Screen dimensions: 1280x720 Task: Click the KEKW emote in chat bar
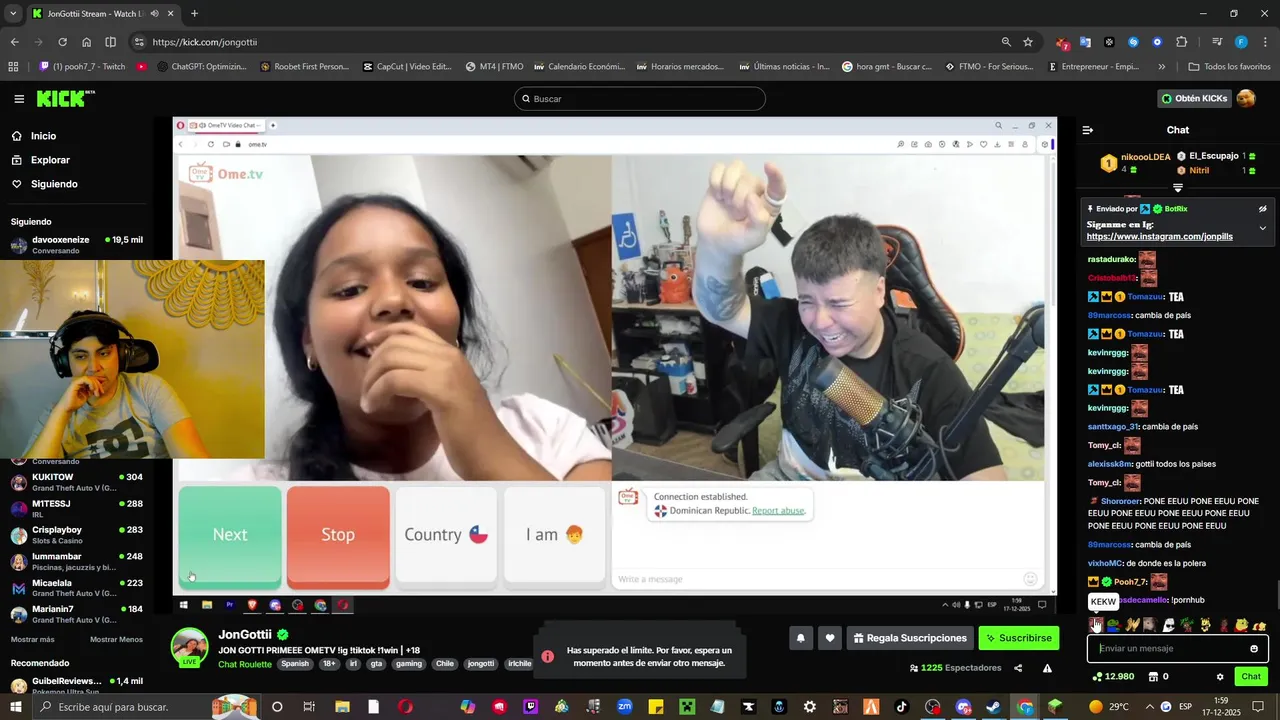(1096, 625)
